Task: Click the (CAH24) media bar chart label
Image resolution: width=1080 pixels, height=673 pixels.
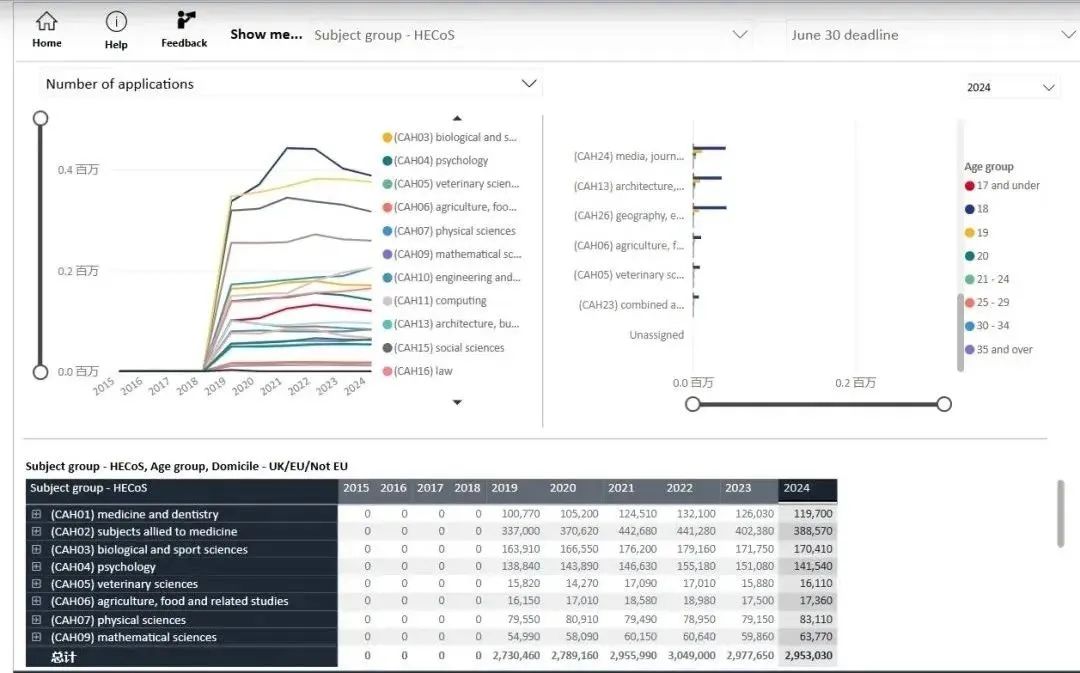Action: point(629,156)
